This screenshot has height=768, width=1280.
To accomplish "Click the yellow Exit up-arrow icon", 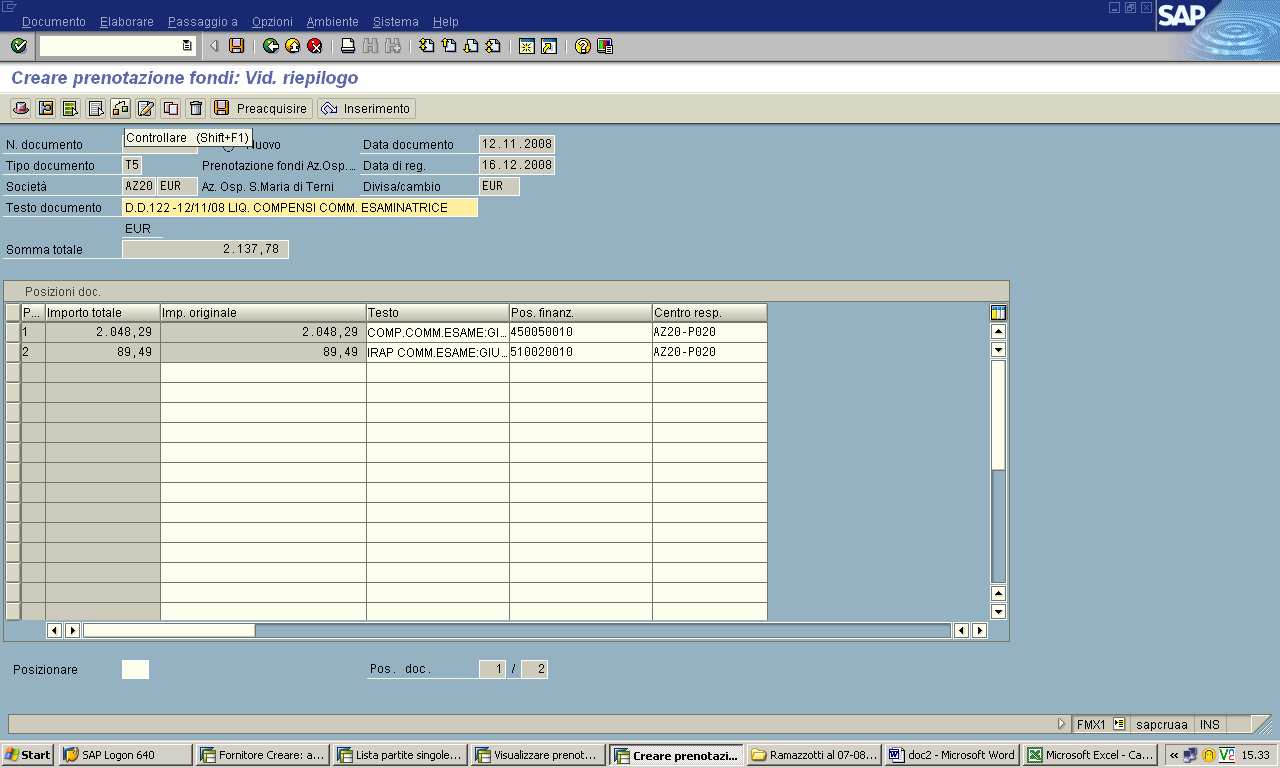I will click(x=293, y=46).
